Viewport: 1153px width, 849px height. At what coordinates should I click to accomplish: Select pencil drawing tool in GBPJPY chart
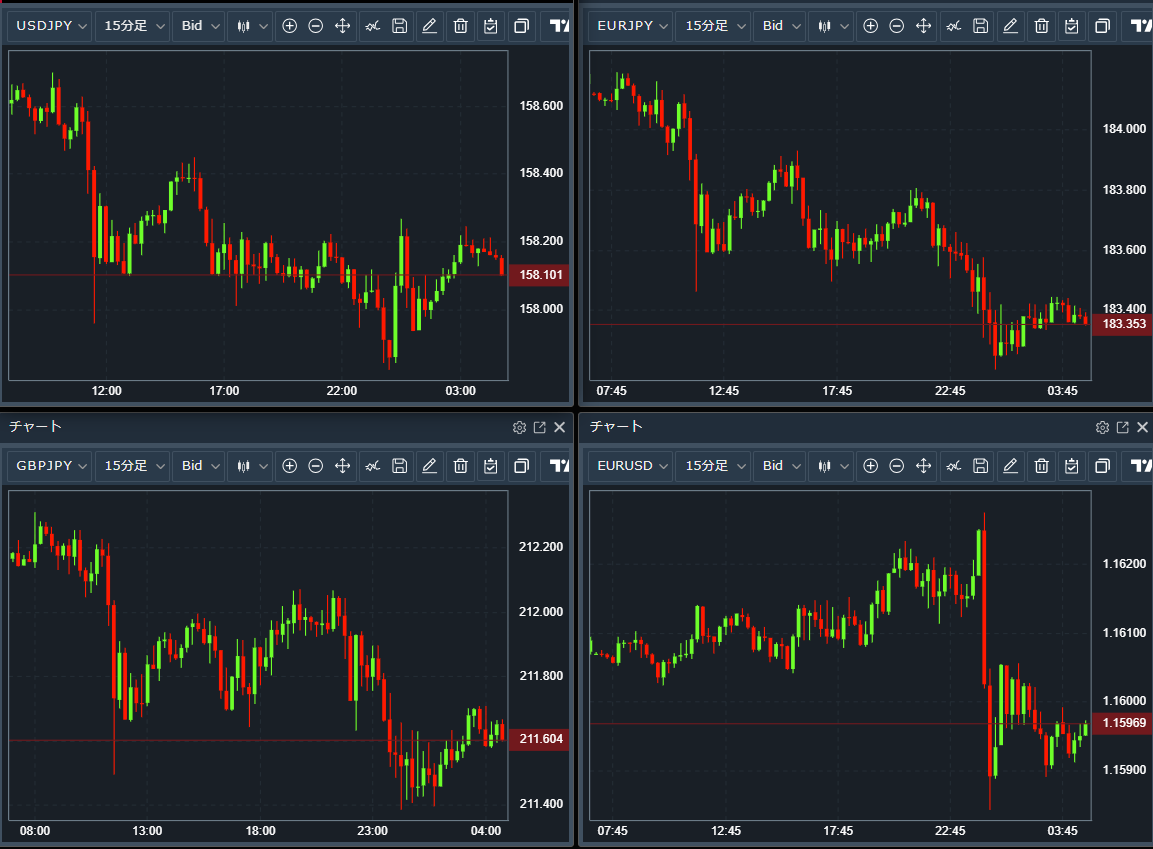click(429, 466)
